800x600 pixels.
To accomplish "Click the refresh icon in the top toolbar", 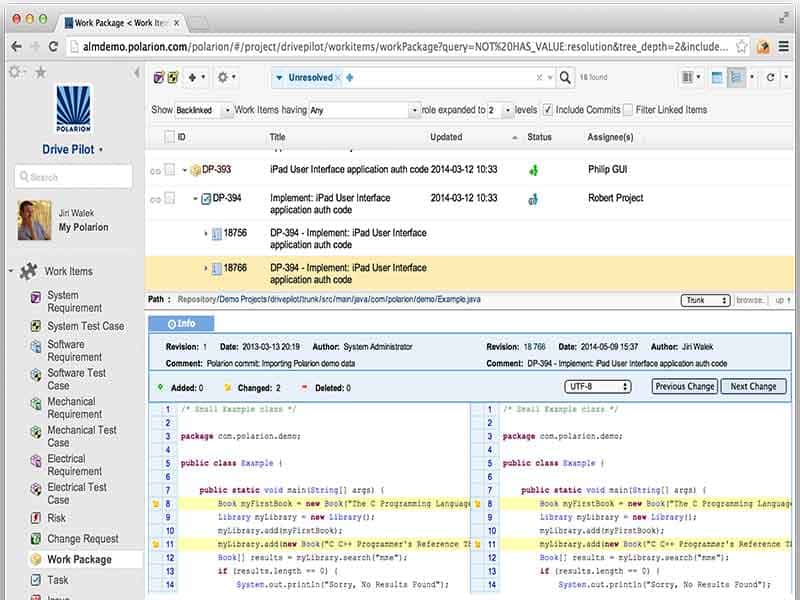I will (771, 77).
